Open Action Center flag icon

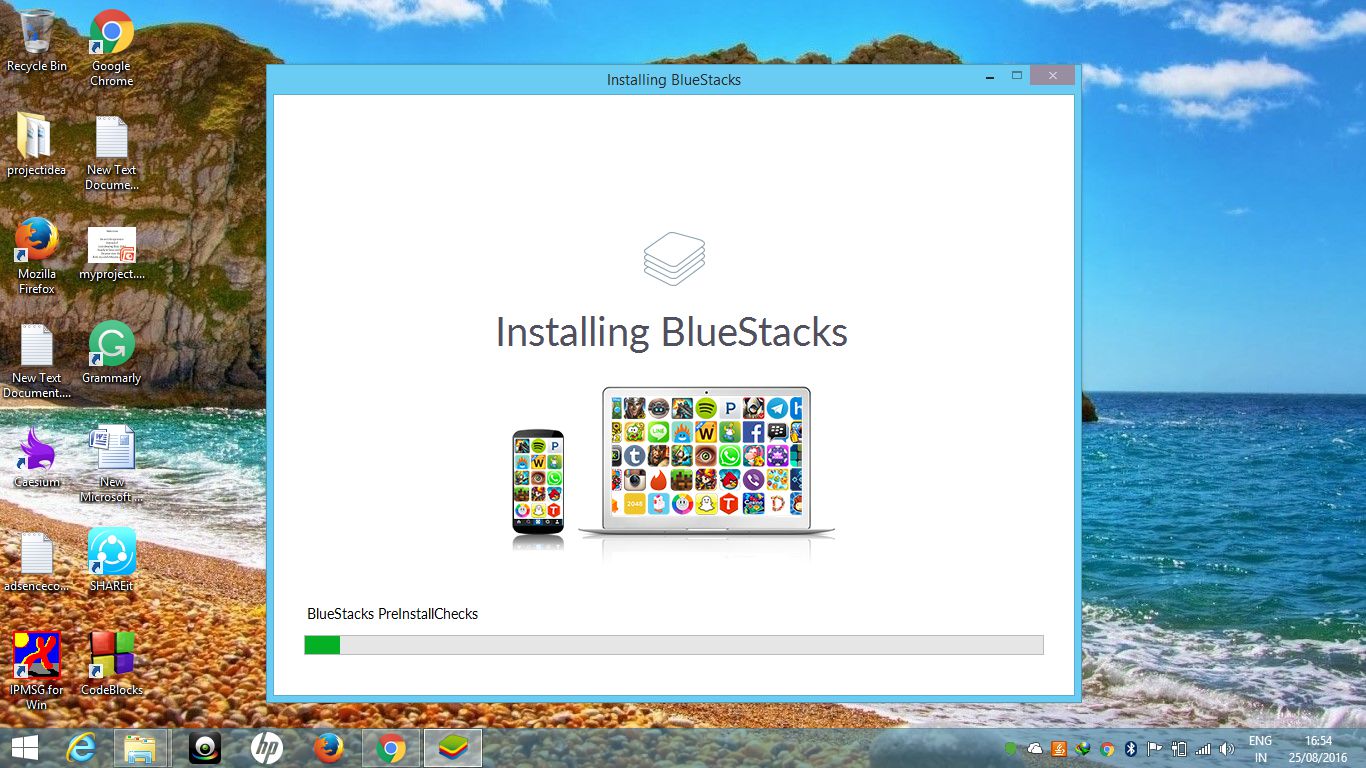click(1155, 748)
